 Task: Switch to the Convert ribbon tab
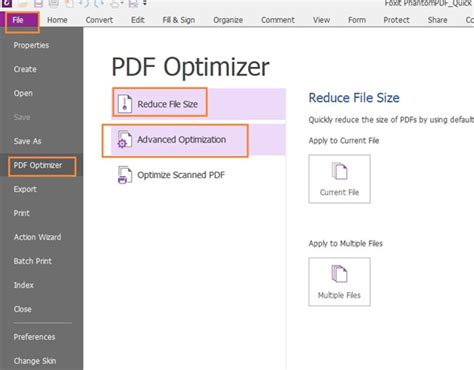99,20
